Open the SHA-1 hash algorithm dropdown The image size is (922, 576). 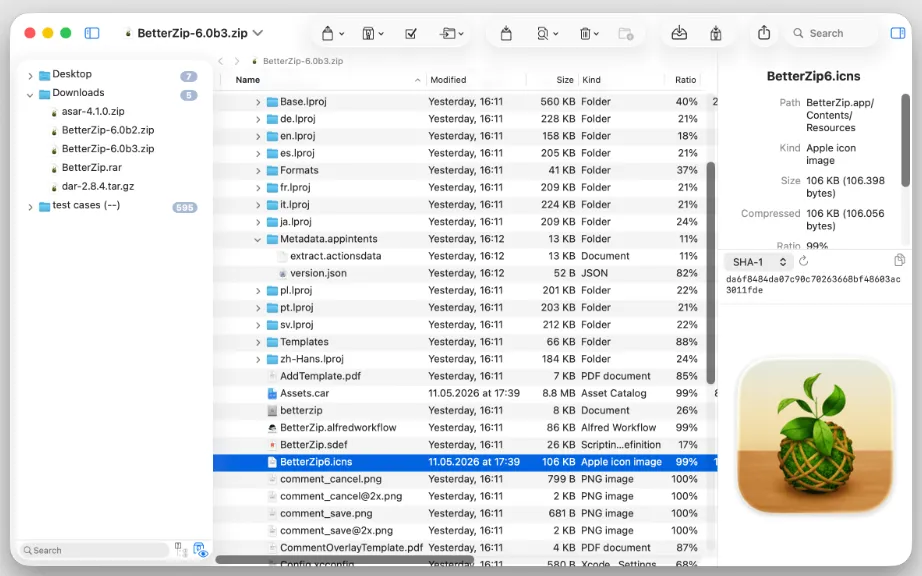pos(759,262)
